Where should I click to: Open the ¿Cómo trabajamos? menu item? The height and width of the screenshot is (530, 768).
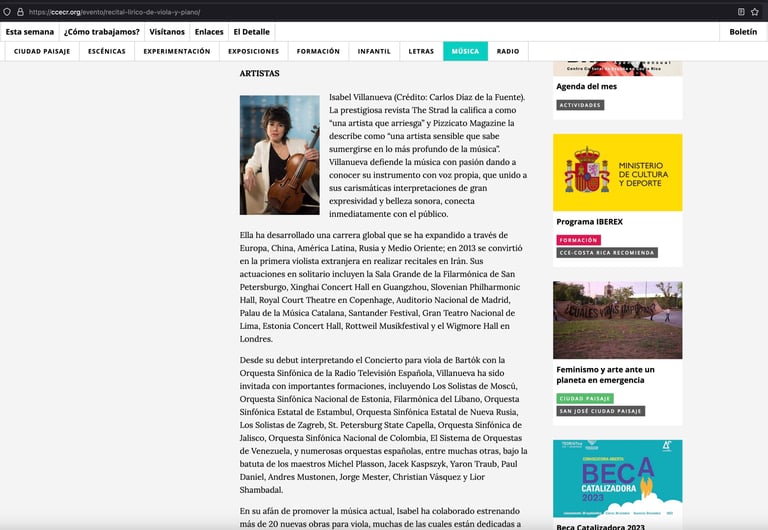[102, 32]
